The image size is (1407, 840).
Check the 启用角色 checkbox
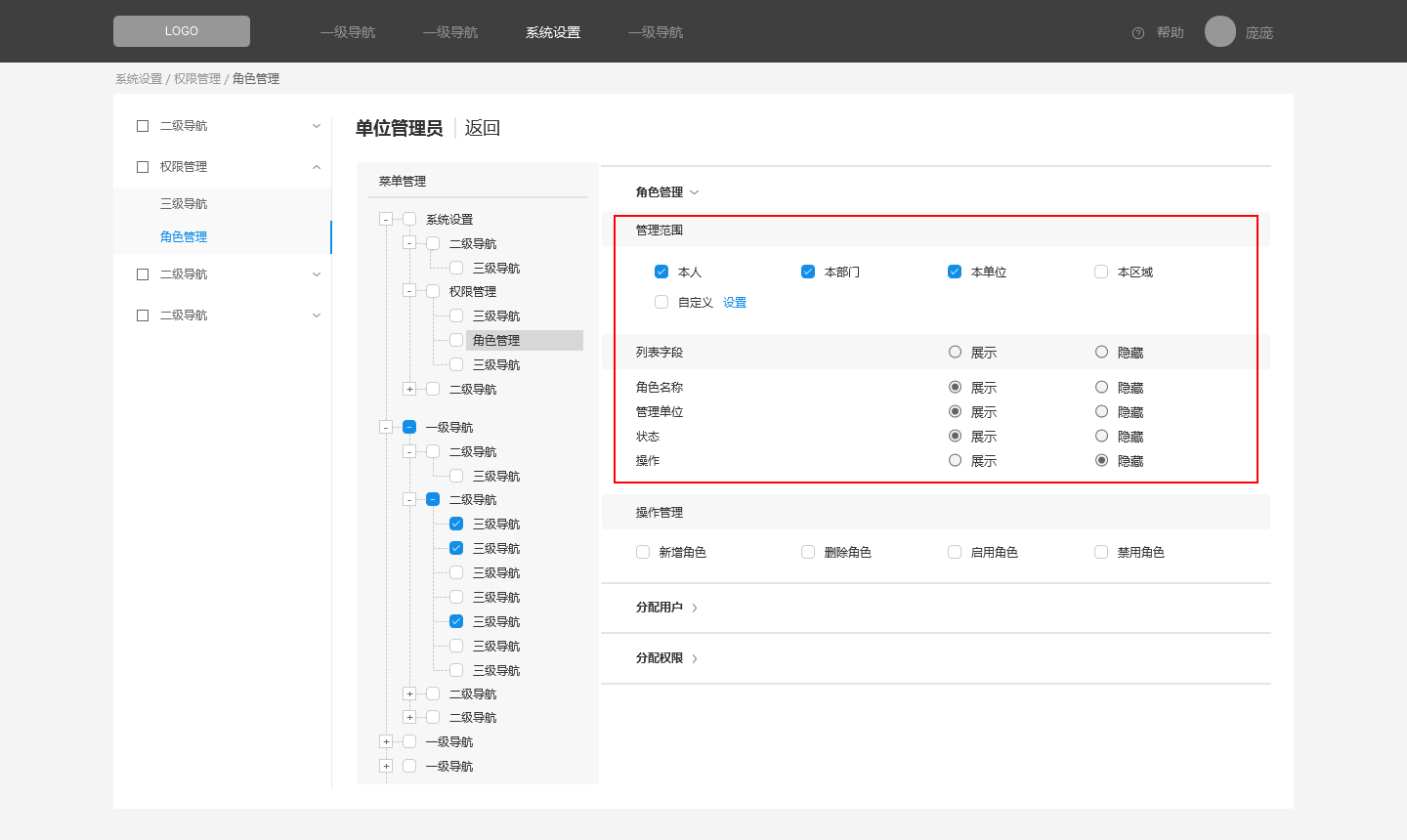(x=955, y=552)
